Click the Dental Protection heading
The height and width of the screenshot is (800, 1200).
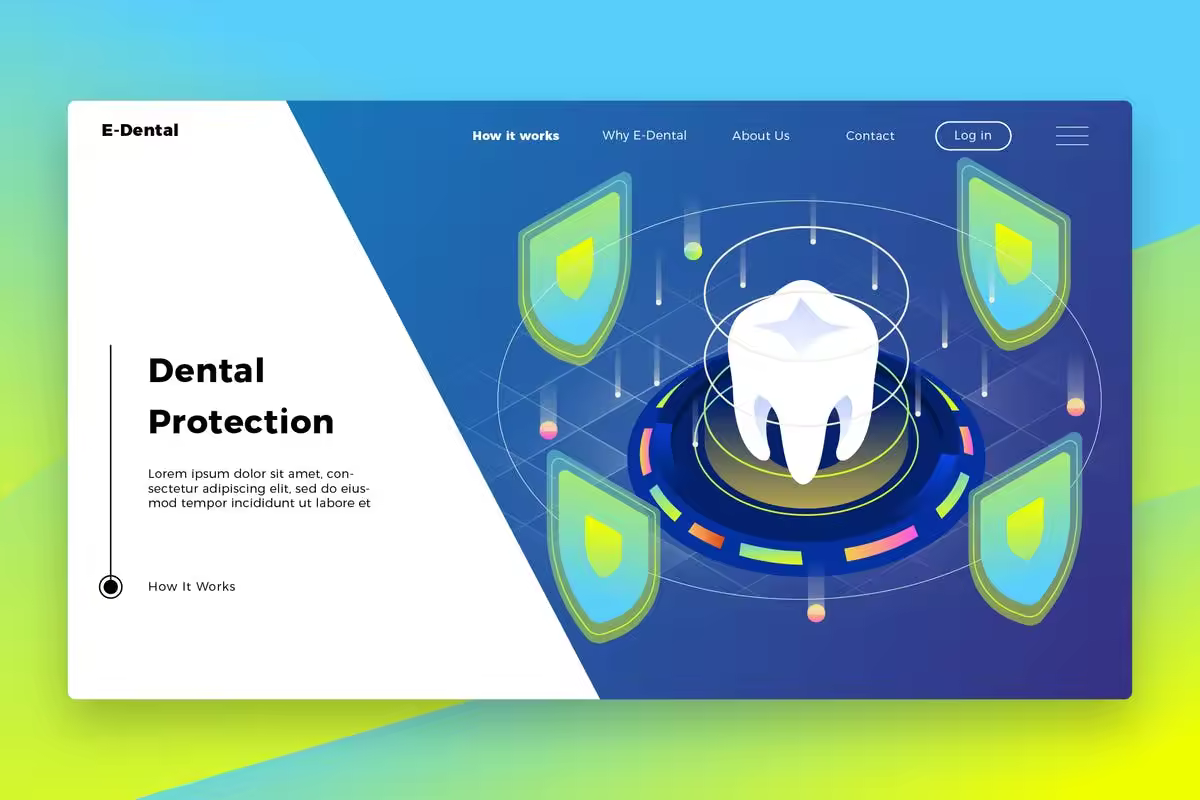tap(241, 396)
